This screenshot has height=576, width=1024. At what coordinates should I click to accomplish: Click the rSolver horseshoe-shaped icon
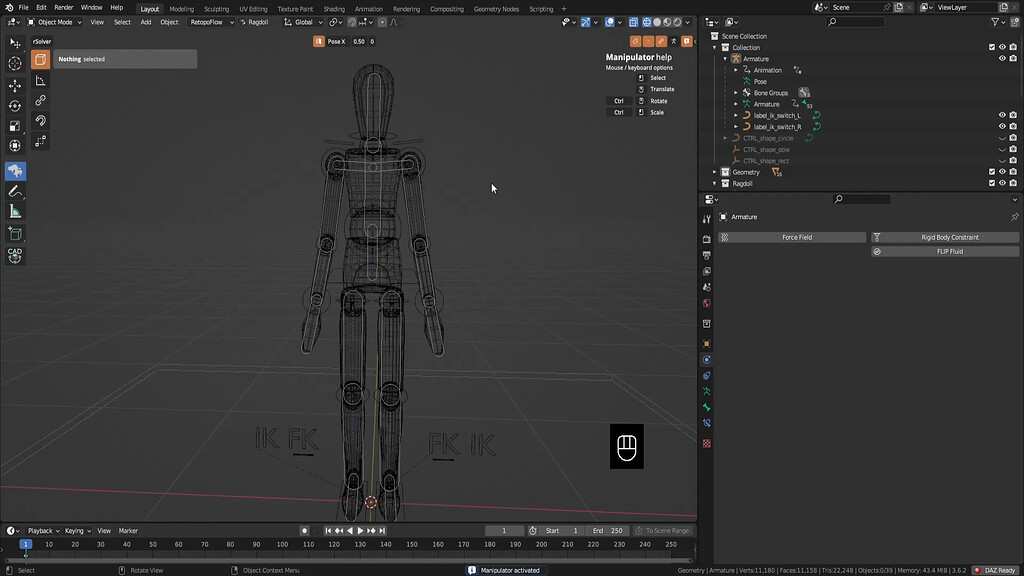click(40, 121)
